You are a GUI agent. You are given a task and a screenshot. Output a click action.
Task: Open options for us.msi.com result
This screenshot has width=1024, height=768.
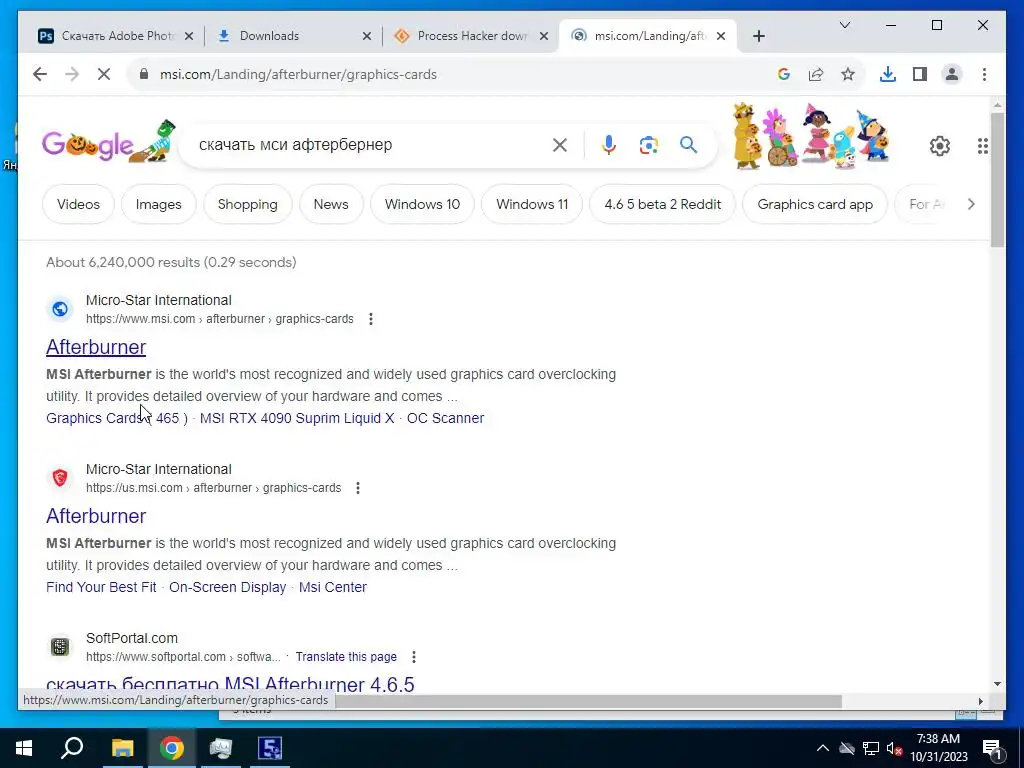[358, 488]
